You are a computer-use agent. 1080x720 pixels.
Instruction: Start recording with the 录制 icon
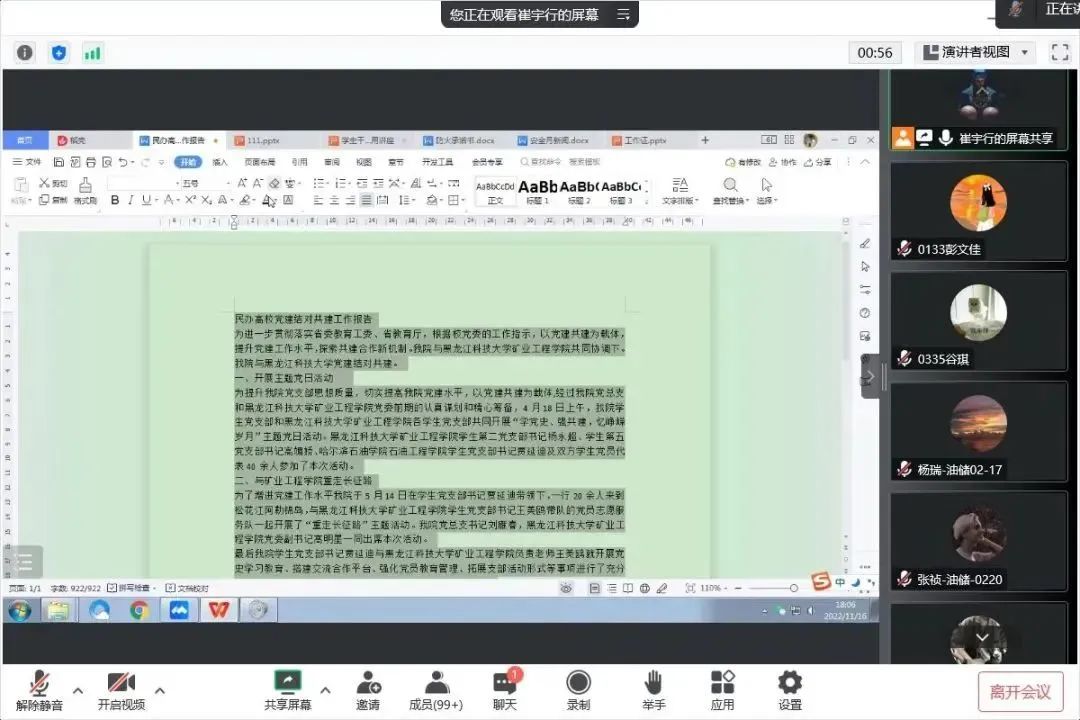click(x=578, y=684)
